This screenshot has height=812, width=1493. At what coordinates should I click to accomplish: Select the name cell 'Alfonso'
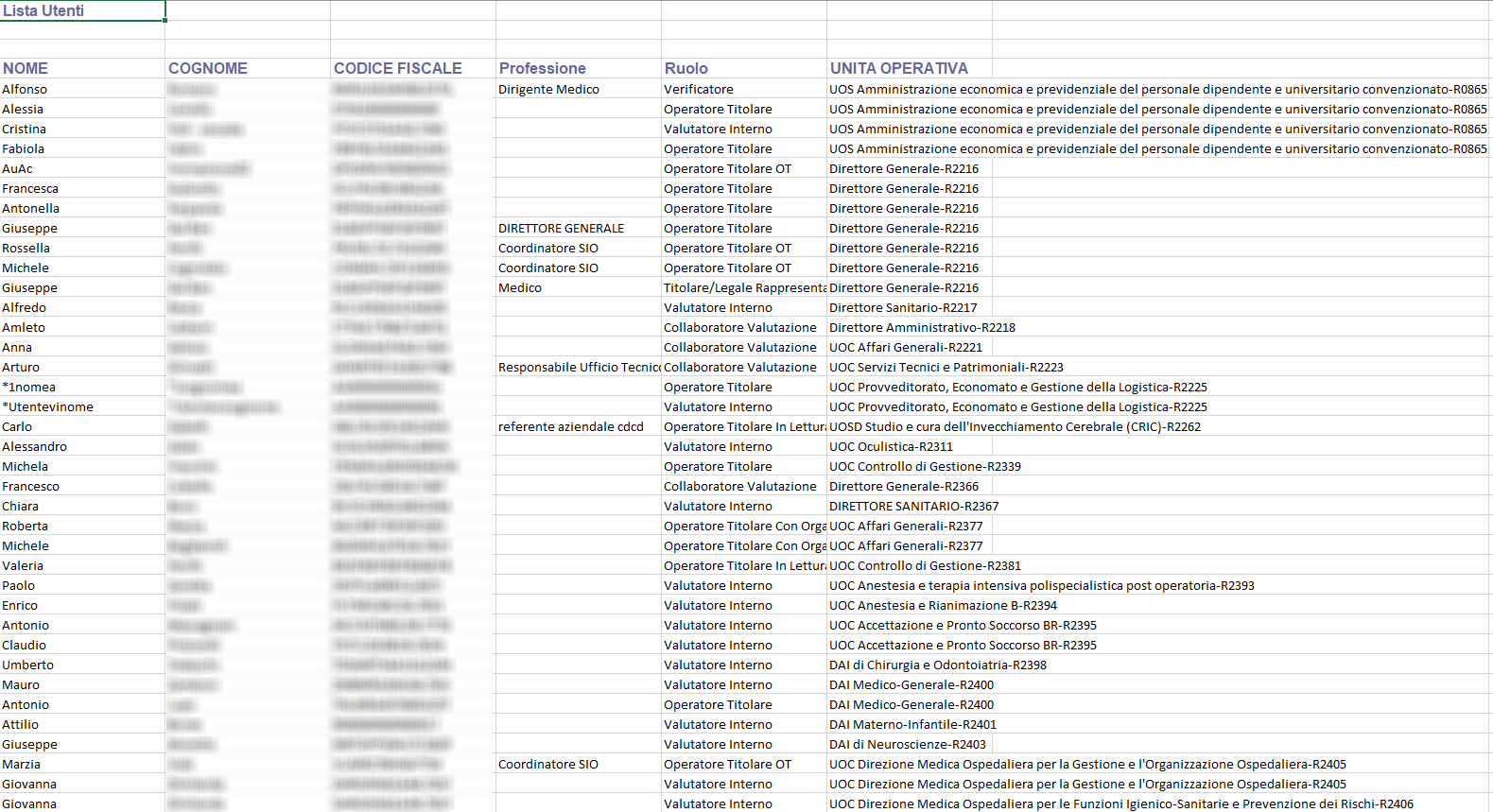pyautogui.click(x=82, y=89)
